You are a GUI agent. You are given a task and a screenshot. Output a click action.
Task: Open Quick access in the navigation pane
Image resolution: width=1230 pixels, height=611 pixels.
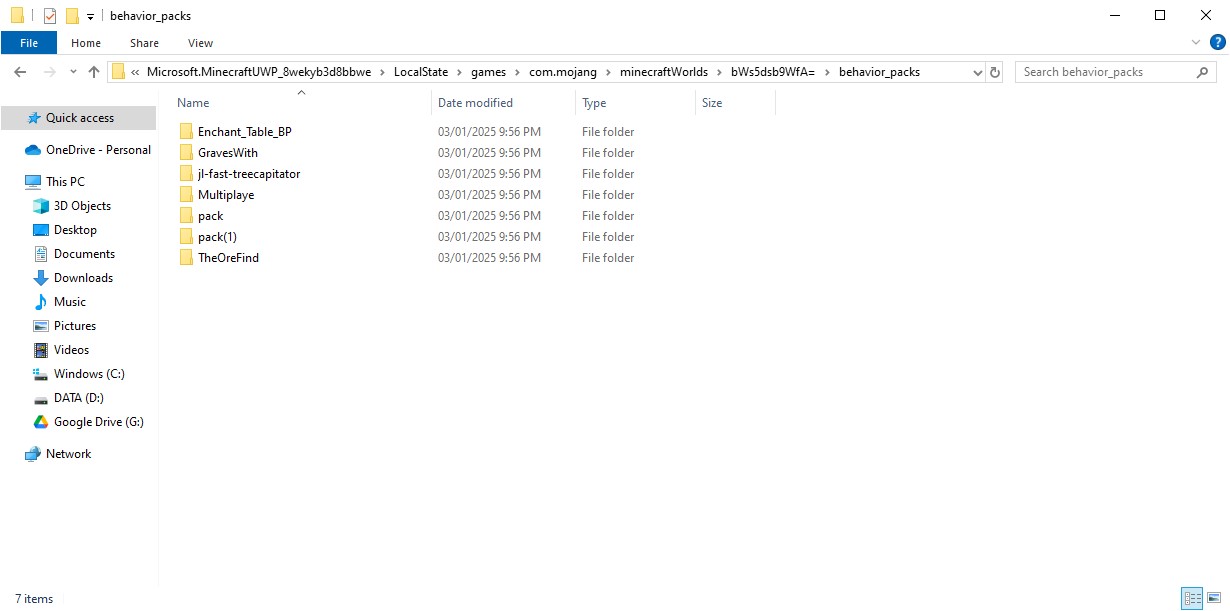coord(79,118)
